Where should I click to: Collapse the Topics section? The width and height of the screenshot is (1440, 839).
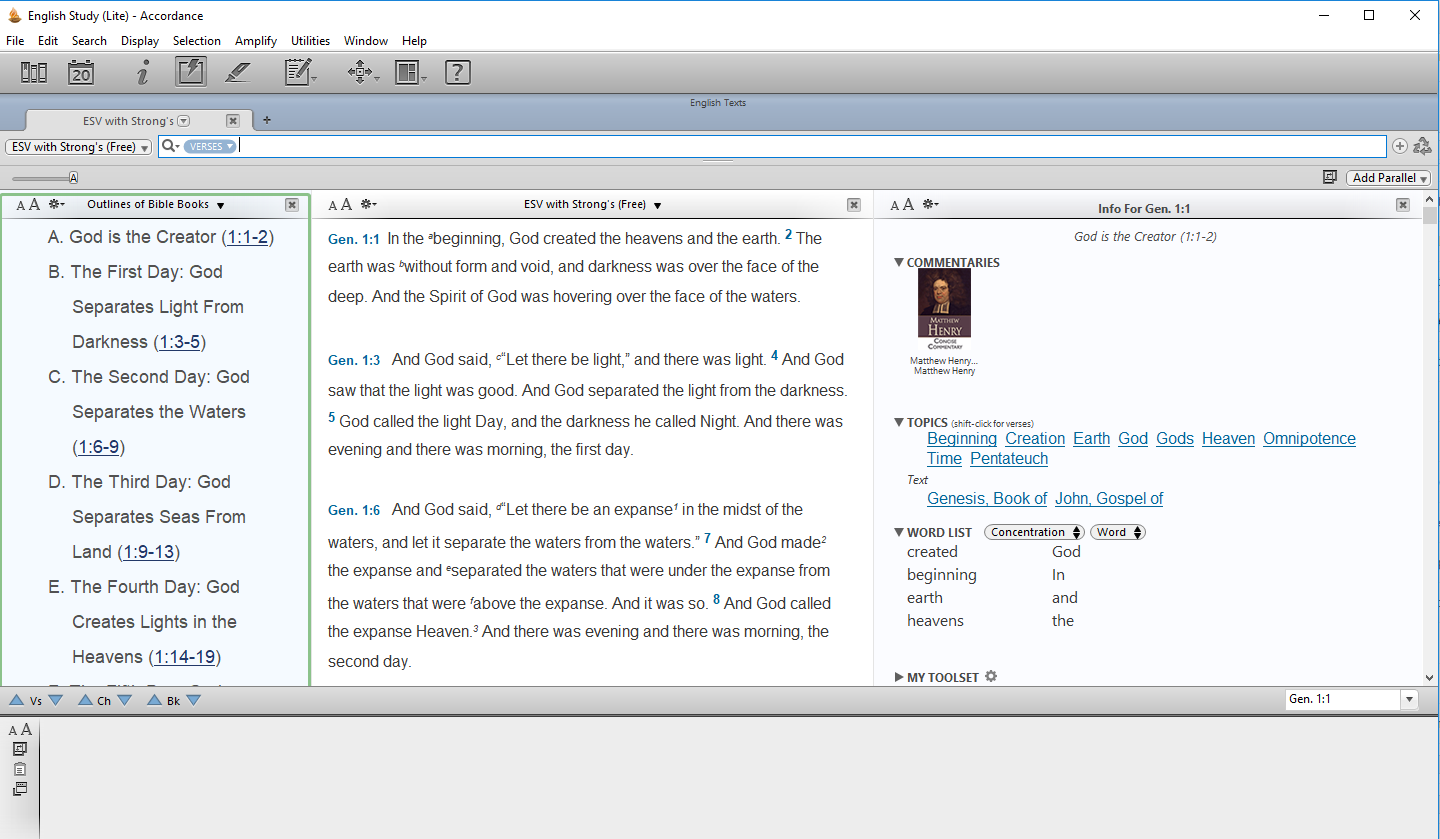click(899, 422)
